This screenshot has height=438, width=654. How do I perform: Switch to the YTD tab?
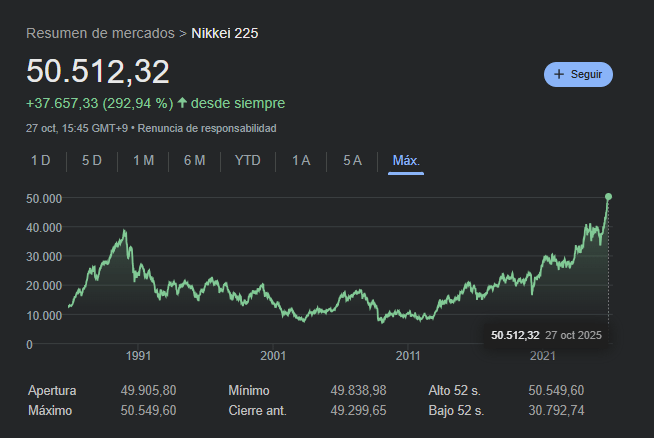247,160
